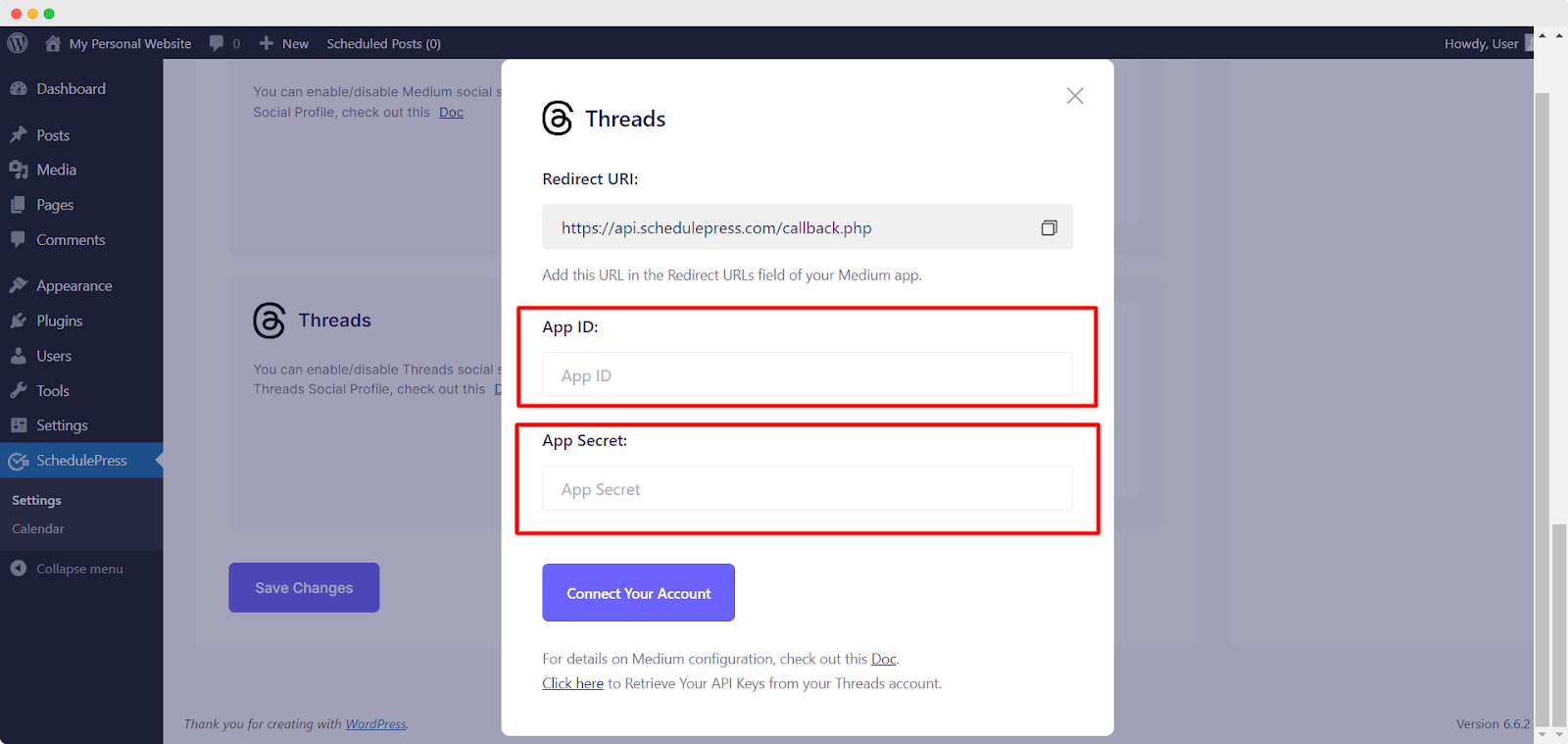Click the Users icon in the sidebar

[x=22, y=355]
